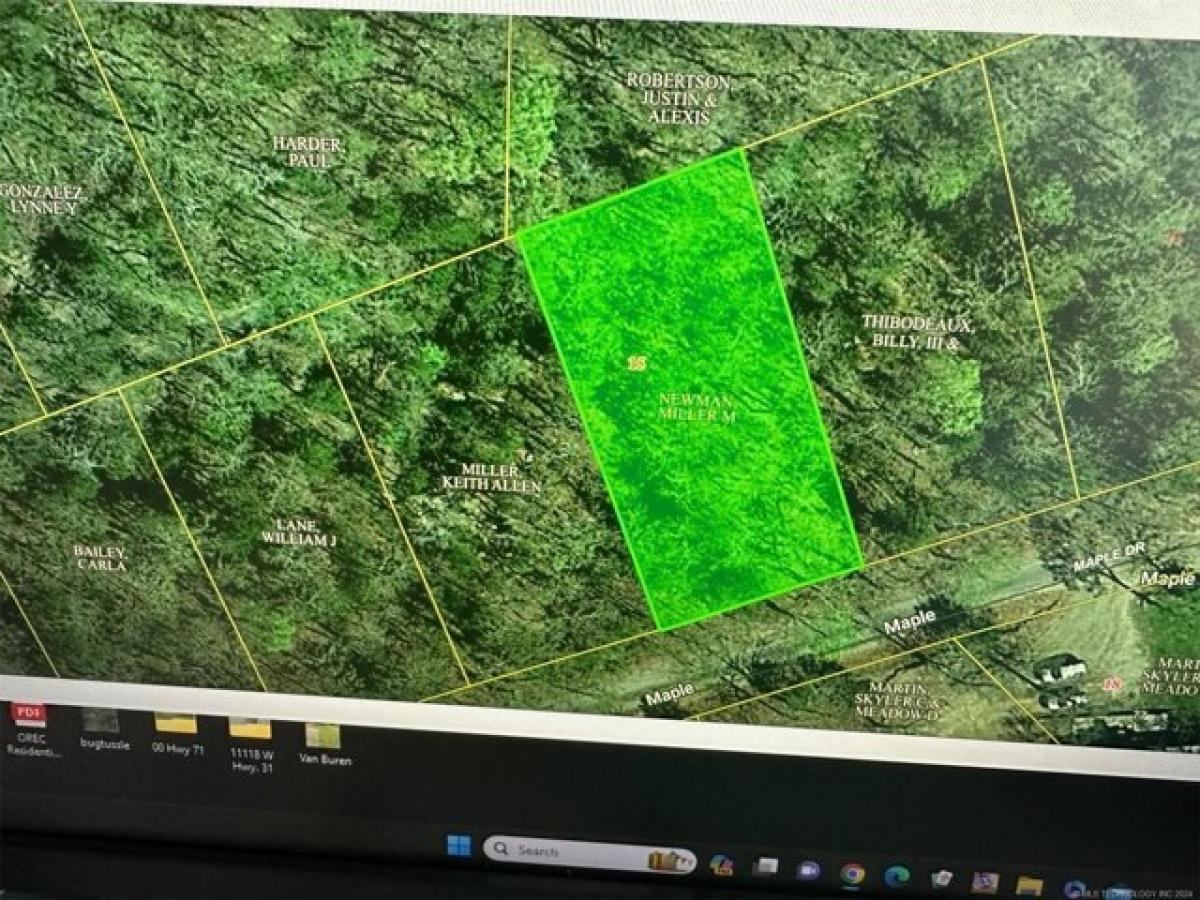
Task: Open the 11118 W Hwy. 31 desktop file
Action: [250, 725]
